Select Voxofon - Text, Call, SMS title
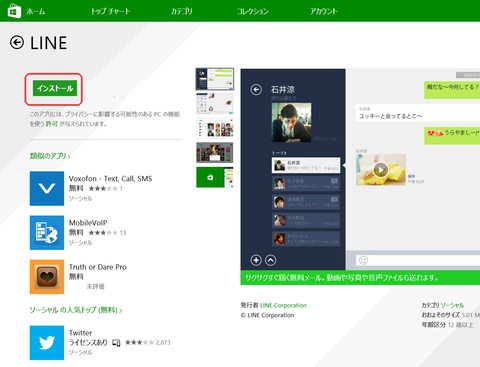 pos(110,179)
